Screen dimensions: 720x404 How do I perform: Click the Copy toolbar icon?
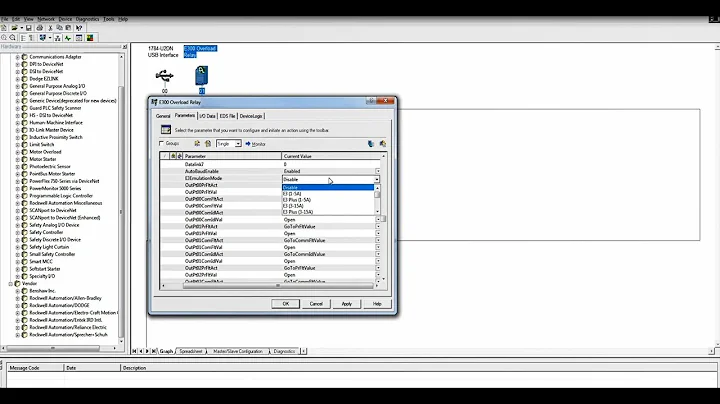(x=59, y=28)
